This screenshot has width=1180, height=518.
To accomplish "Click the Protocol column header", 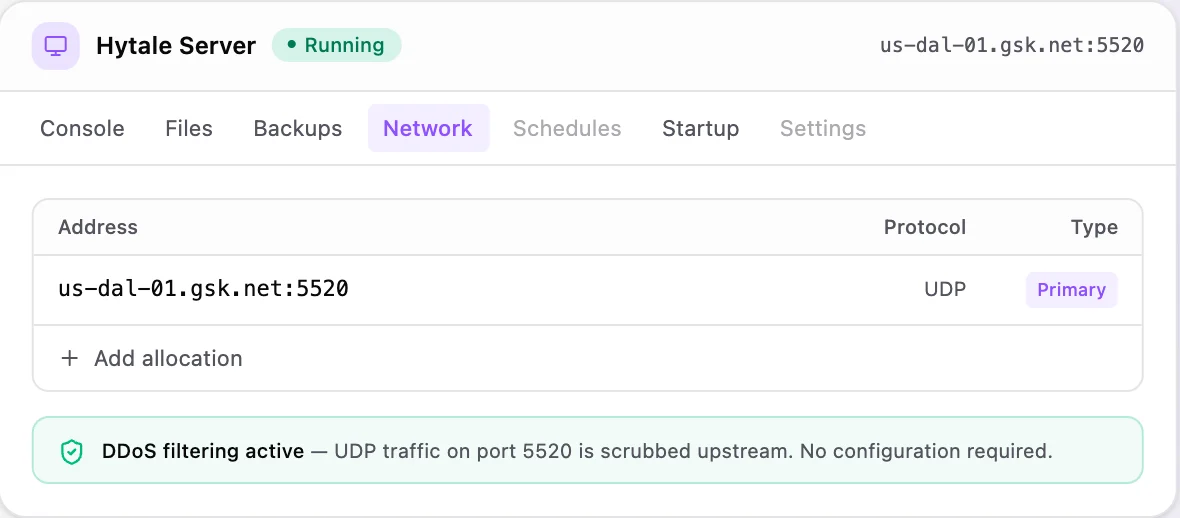I will click(925, 227).
